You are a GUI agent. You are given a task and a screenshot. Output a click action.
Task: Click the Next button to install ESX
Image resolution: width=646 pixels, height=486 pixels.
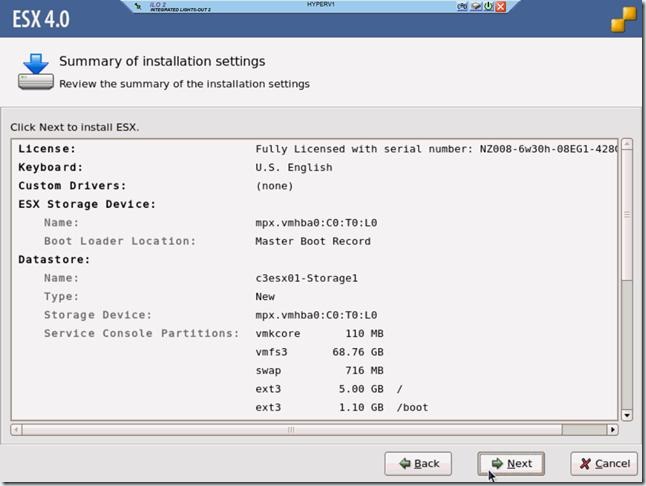coord(511,464)
